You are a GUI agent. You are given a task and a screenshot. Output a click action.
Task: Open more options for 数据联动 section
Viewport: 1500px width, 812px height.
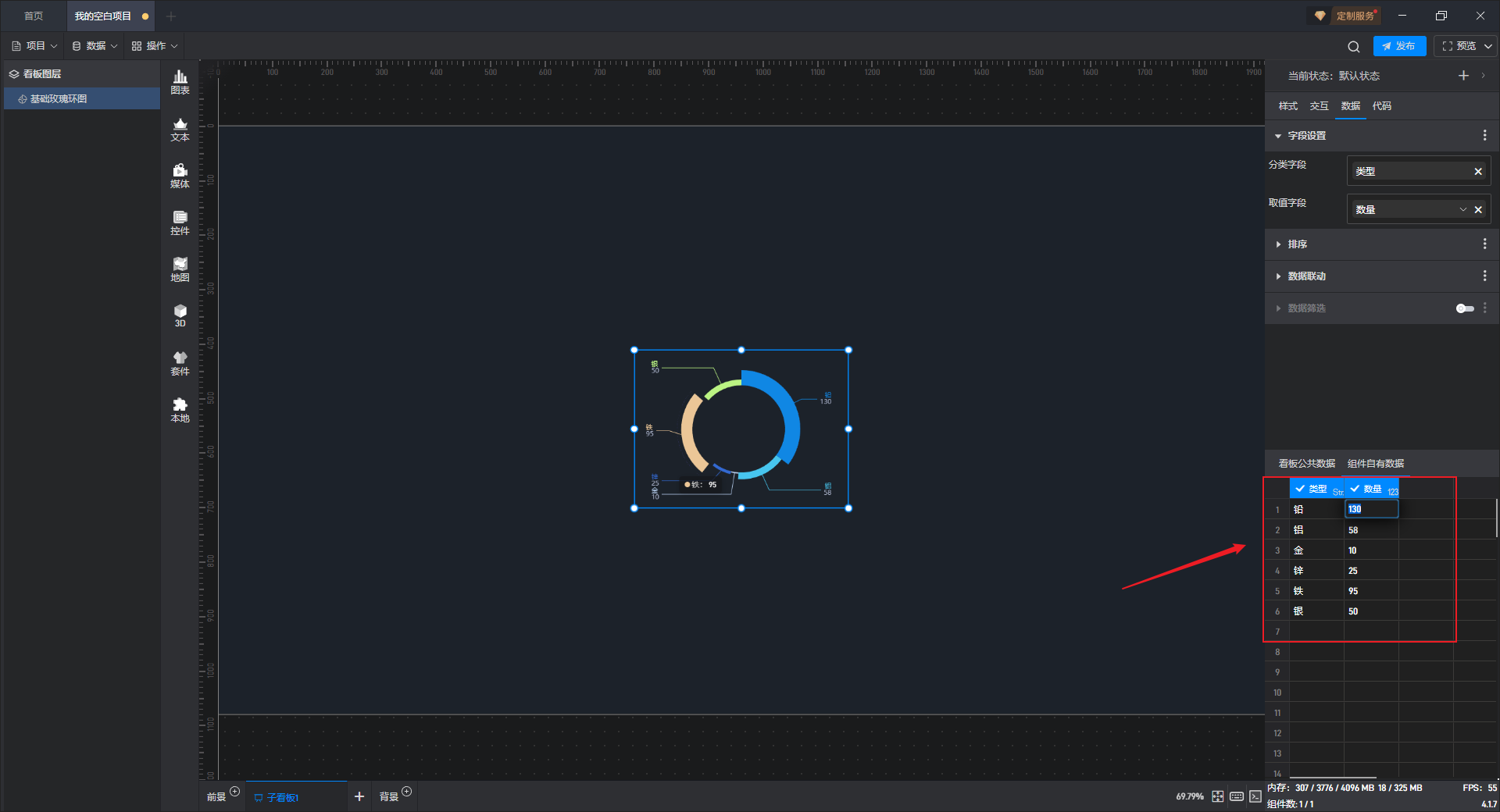(x=1484, y=276)
